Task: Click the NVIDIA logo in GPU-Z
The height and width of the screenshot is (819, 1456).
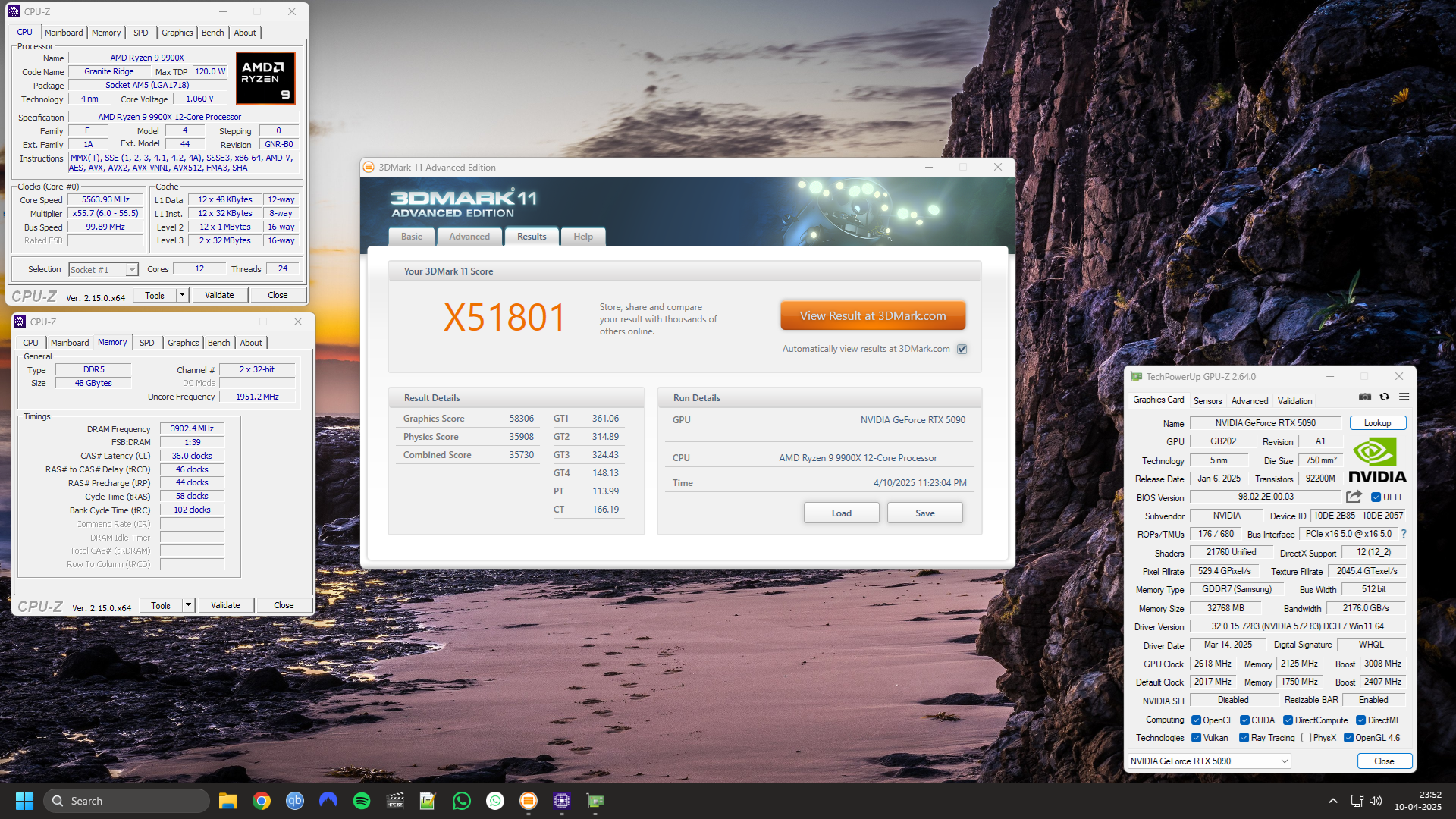Action: coord(1377,460)
